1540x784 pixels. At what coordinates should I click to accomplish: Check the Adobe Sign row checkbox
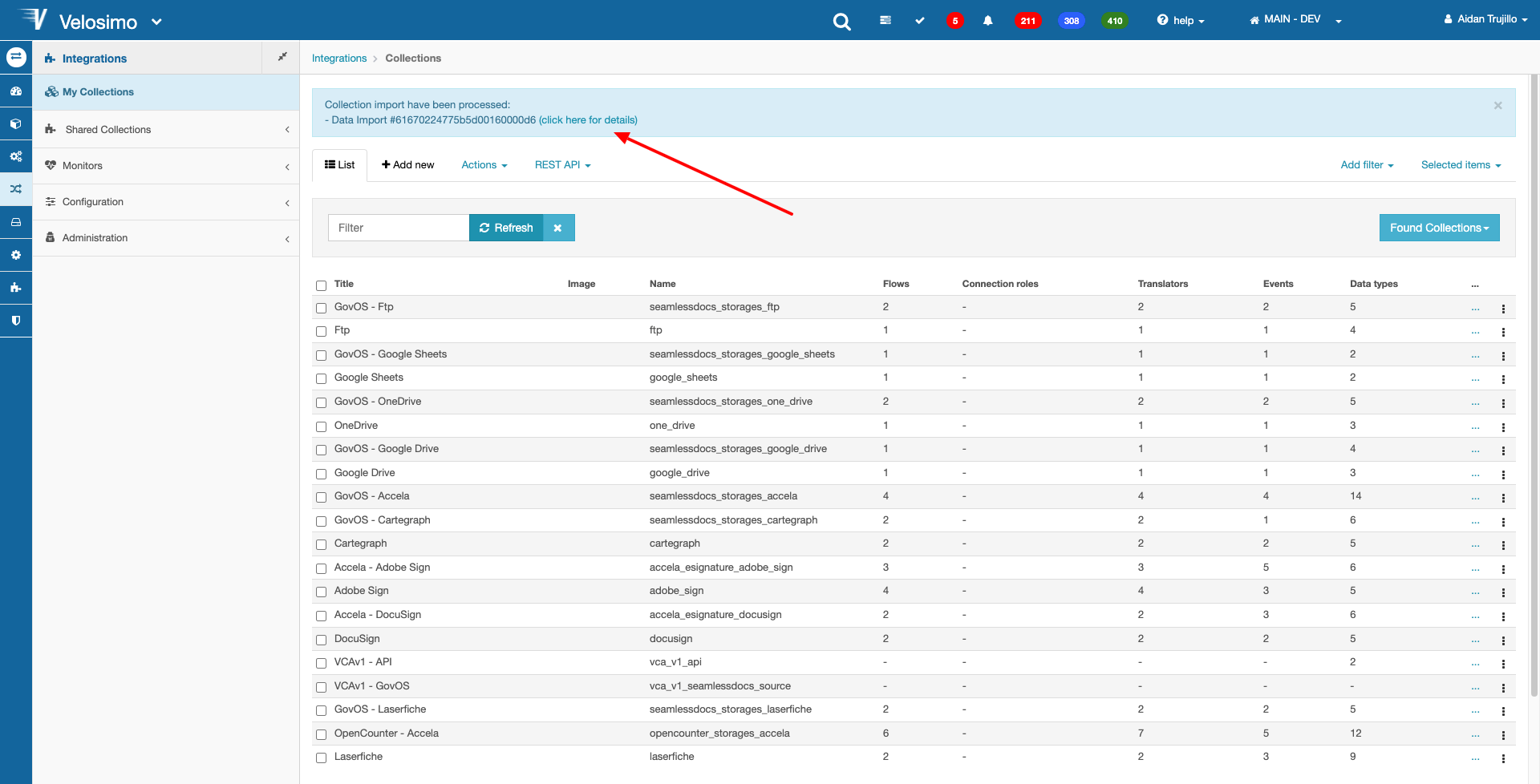[321, 592]
